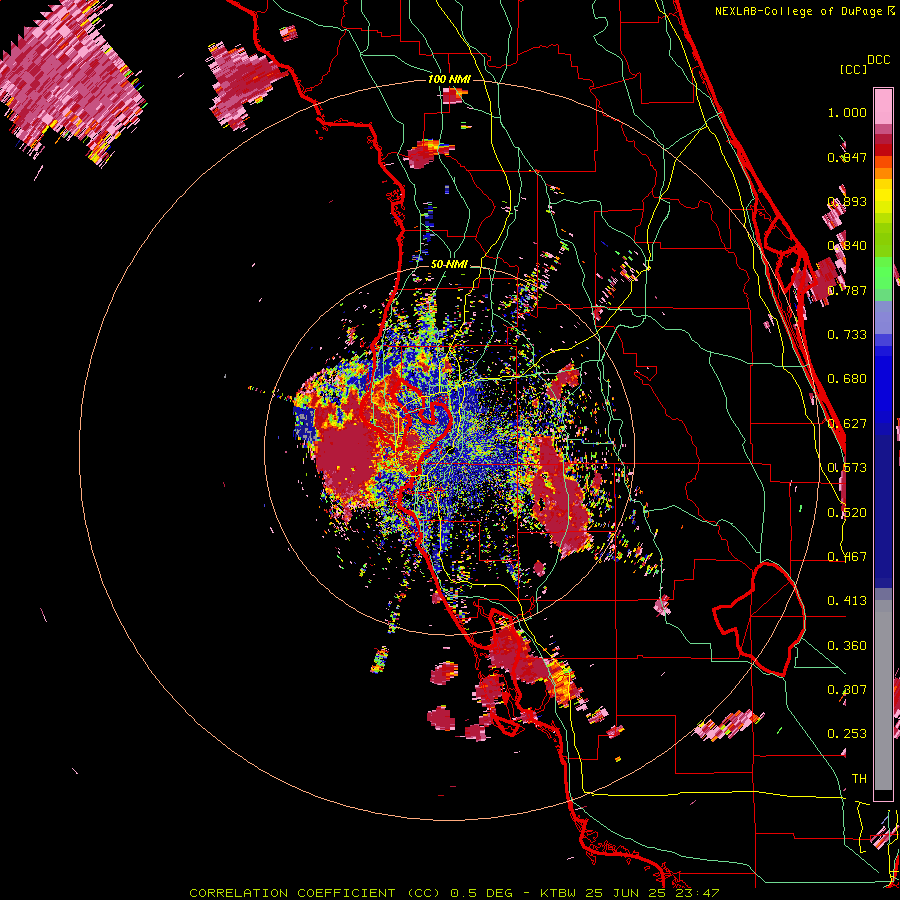
Task: Click the 0.840 scale value
Action: click(x=847, y=246)
